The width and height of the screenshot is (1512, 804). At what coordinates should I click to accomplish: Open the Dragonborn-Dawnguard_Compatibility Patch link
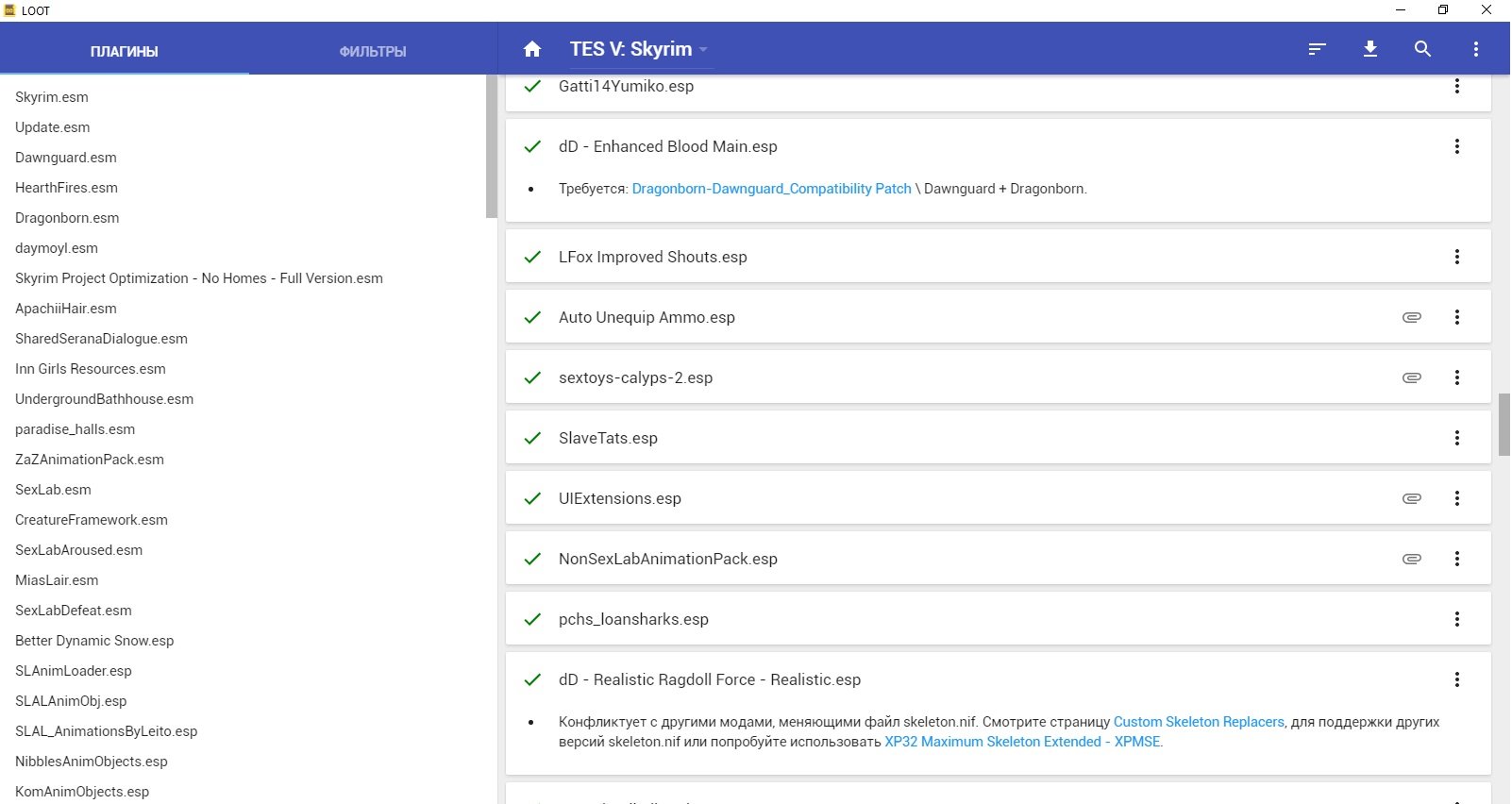[x=771, y=189]
